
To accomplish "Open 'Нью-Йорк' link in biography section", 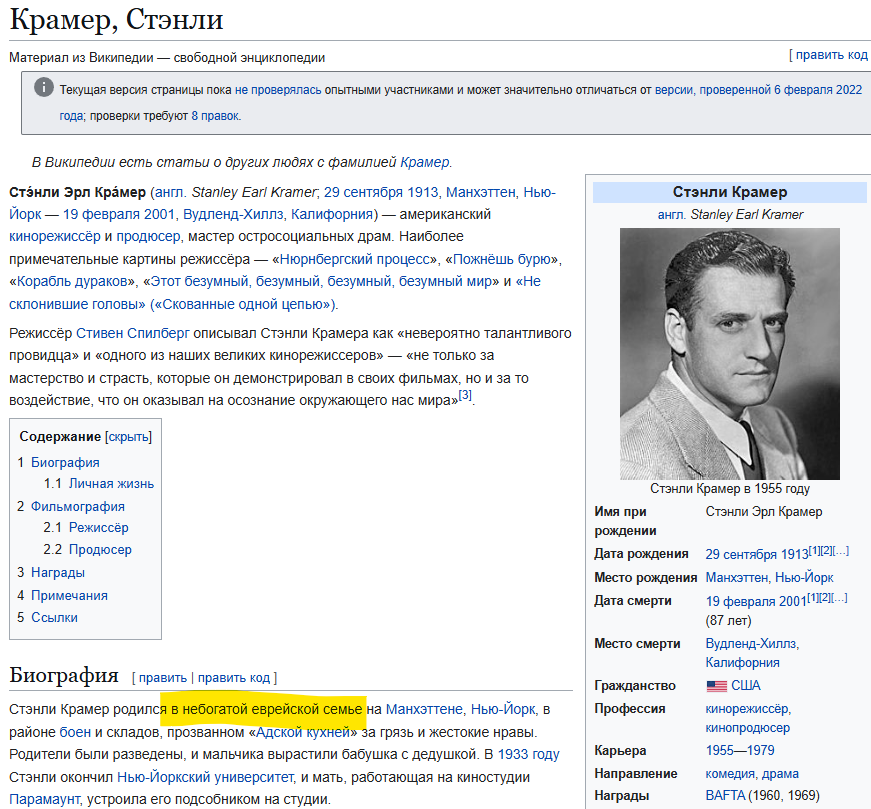I will click(x=503, y=710).
